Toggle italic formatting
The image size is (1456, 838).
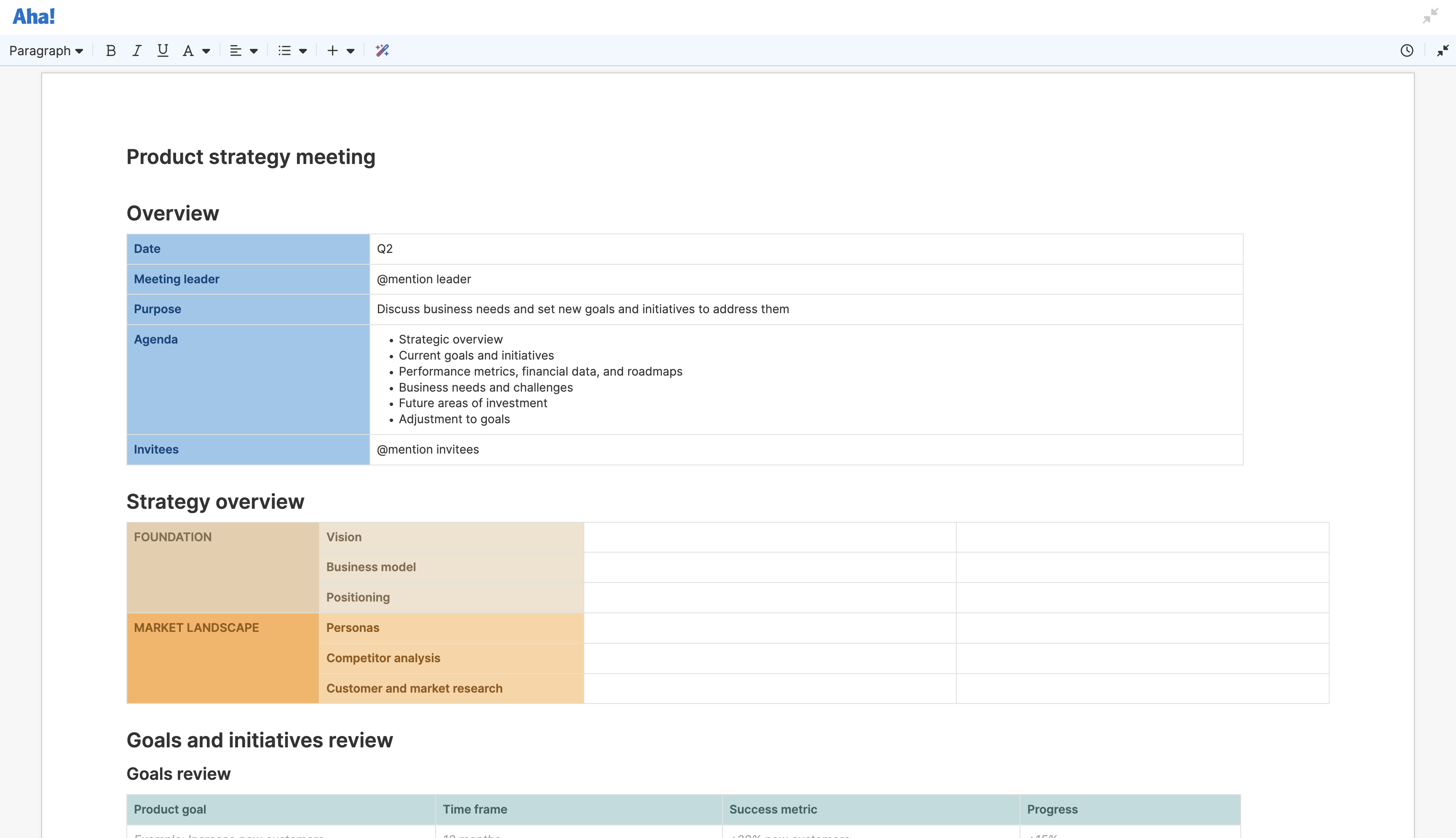point(137,51)
